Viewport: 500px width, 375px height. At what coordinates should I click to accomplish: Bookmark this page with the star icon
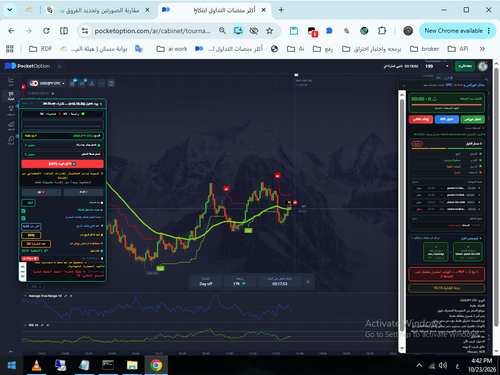269,31
